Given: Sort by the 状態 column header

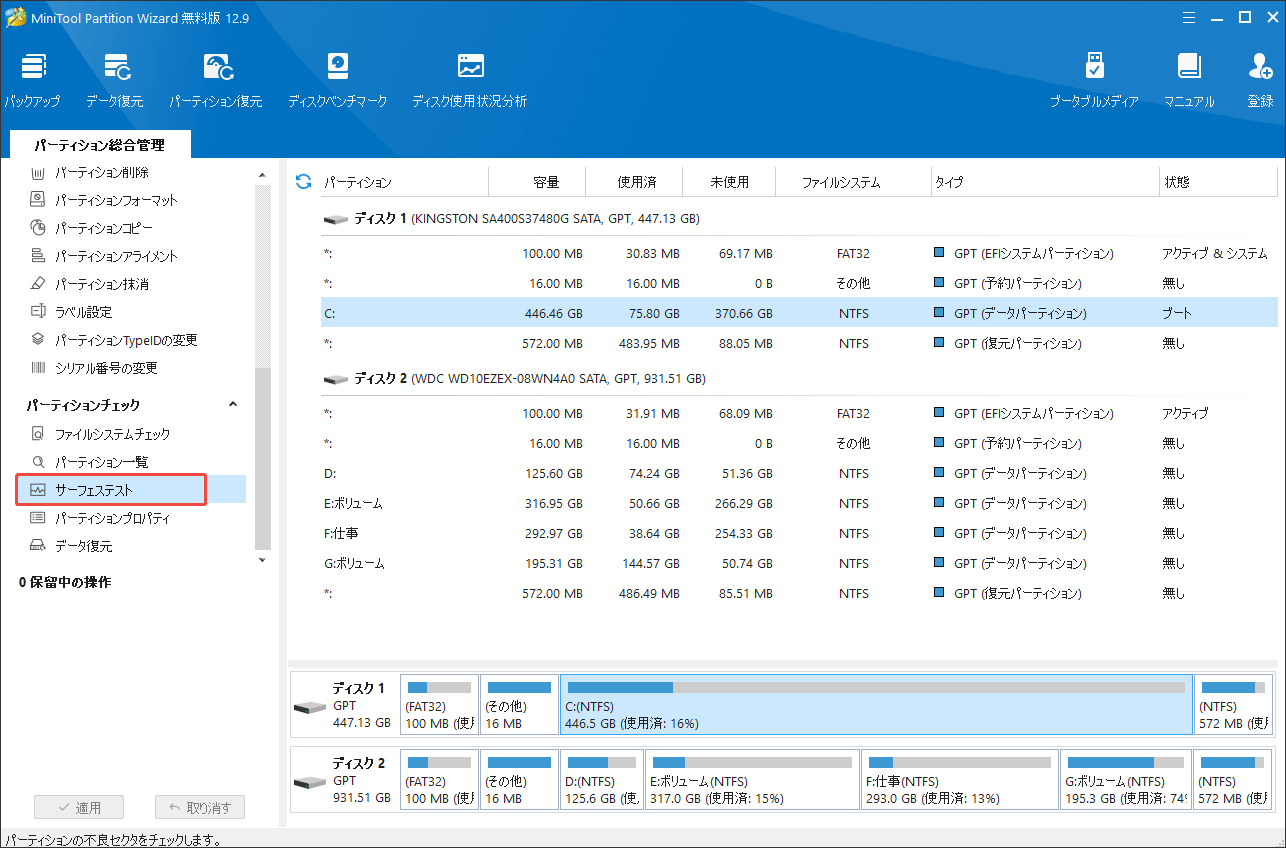Looking at the screenshot, I should [x=1218, y=182].
